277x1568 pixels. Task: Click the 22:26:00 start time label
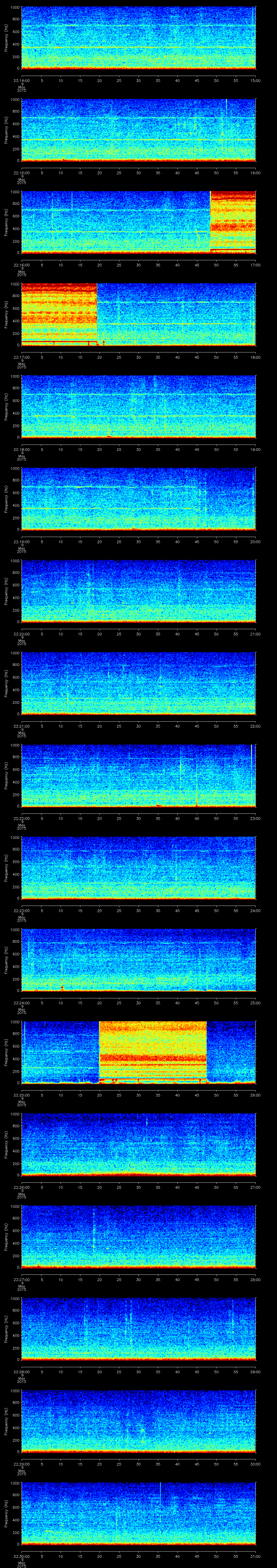[x=21, y=1187]
